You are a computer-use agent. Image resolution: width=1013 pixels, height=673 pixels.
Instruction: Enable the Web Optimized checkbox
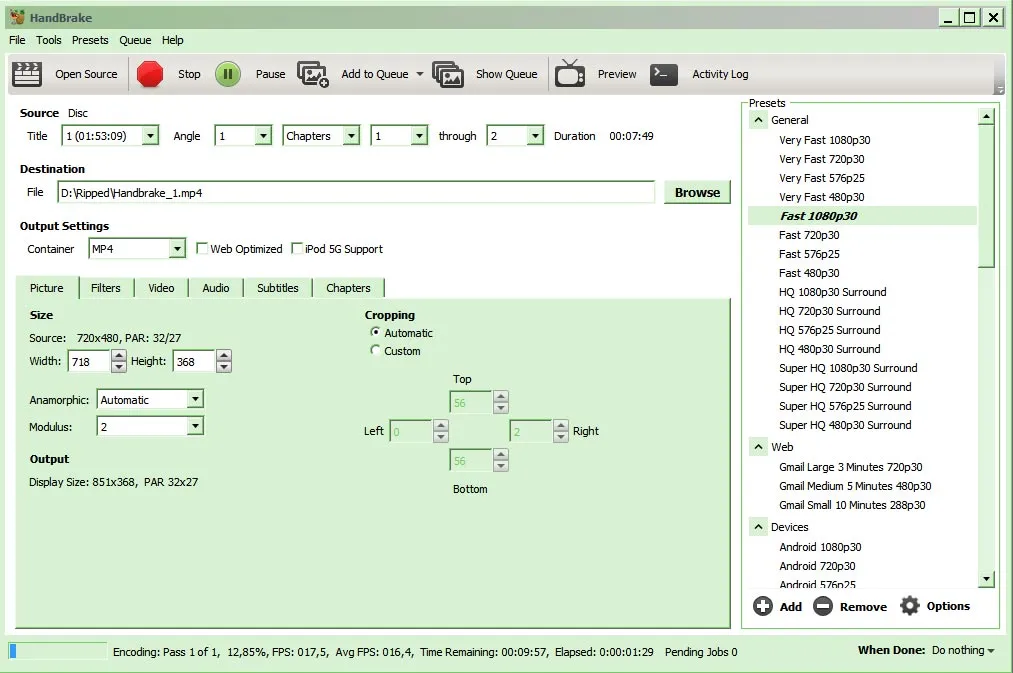[x=202, y=249]
